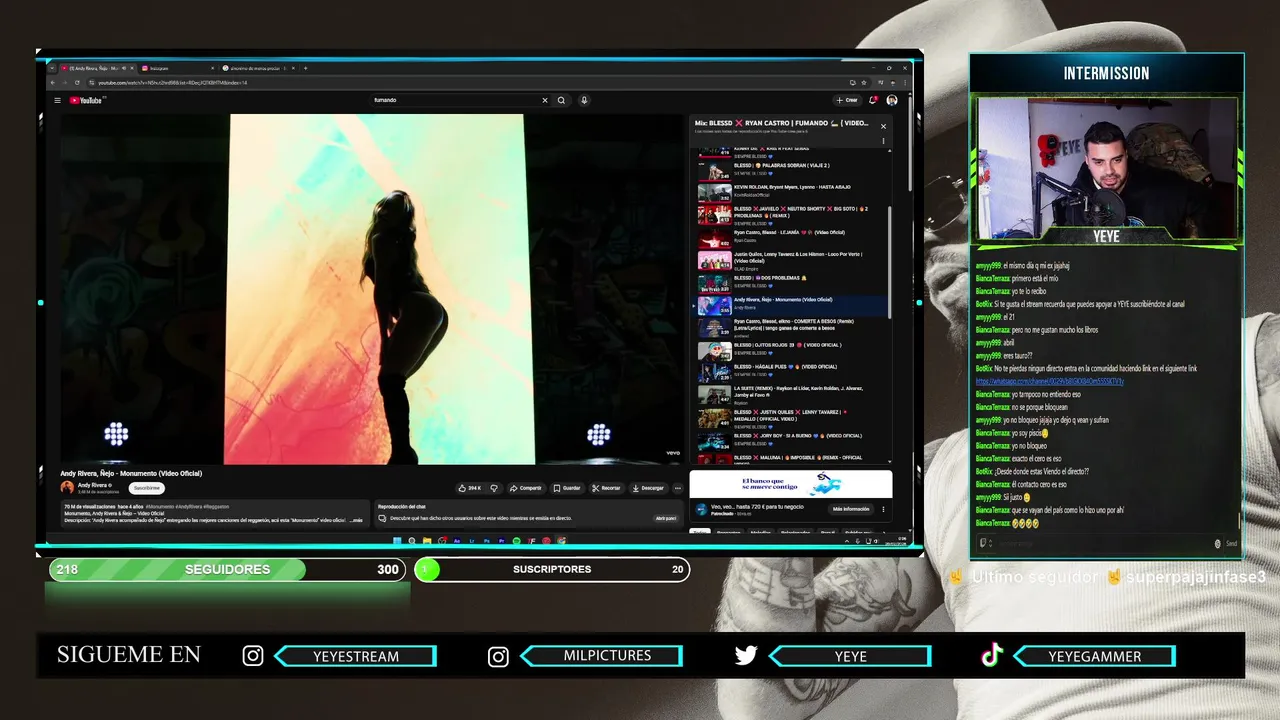
Task: Save the video with Guardar
Action: coord(567,488)
